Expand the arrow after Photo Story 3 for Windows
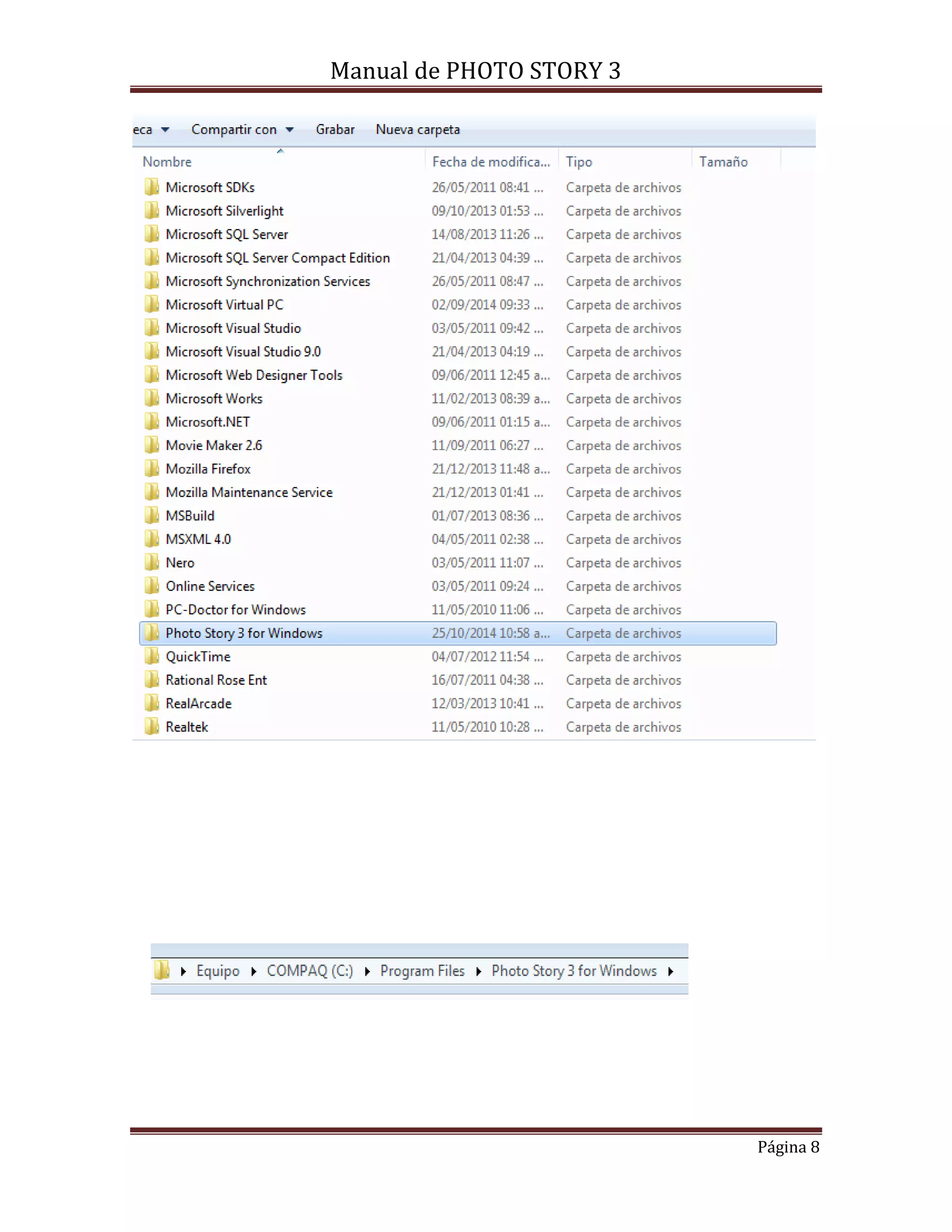Viewport: 952px width, 1232px height. [671, 971]
